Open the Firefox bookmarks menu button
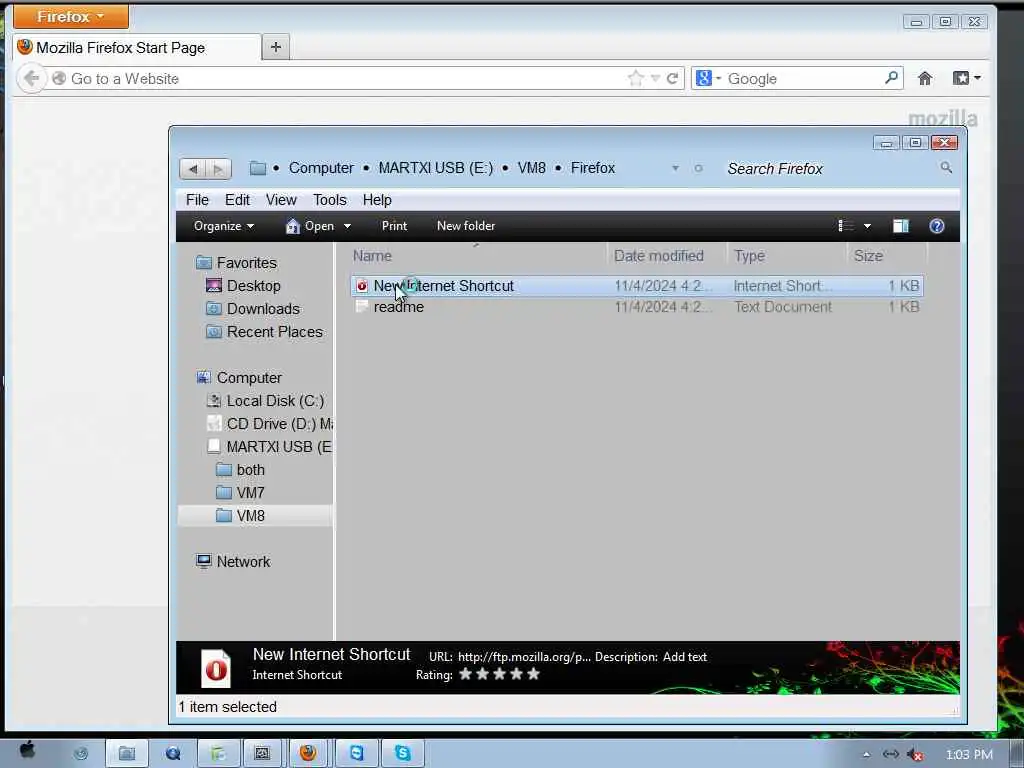Image resolution: width=1024 pixels, height=768 pixels. [967, 78]
